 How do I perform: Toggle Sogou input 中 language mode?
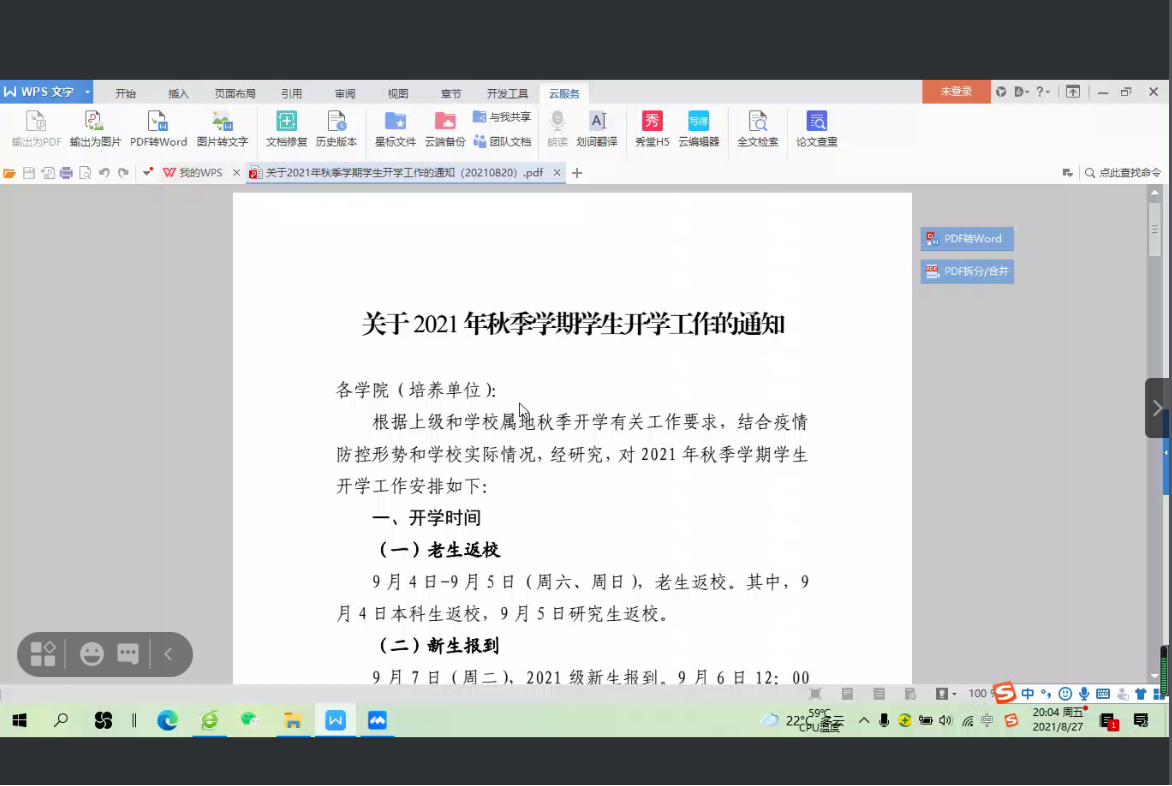pyautogui.click(x=1027, y=694)
